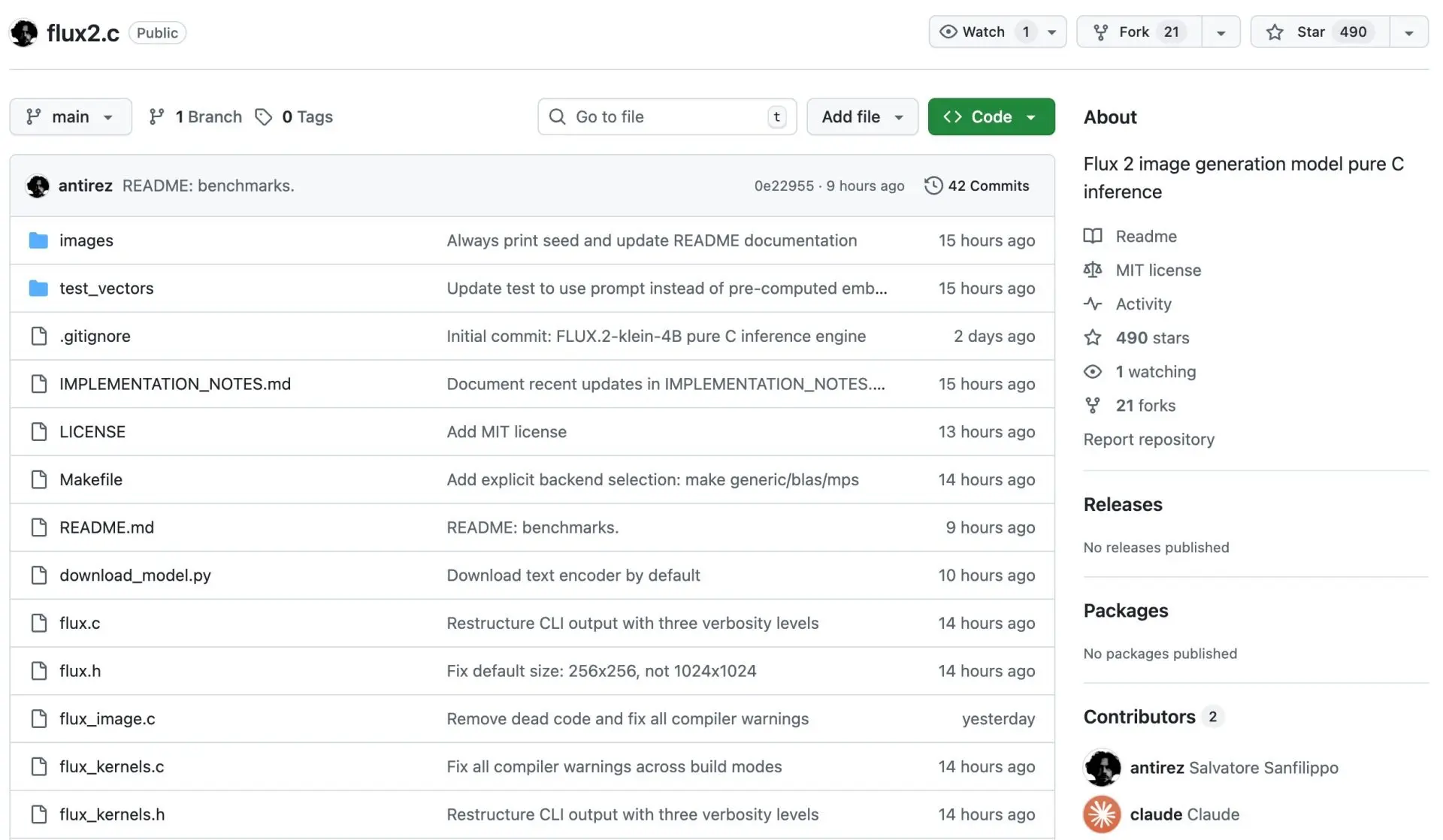Open the green Code dropdown
The height and width of the screenshot is (840, 1443).
[991, 117]
